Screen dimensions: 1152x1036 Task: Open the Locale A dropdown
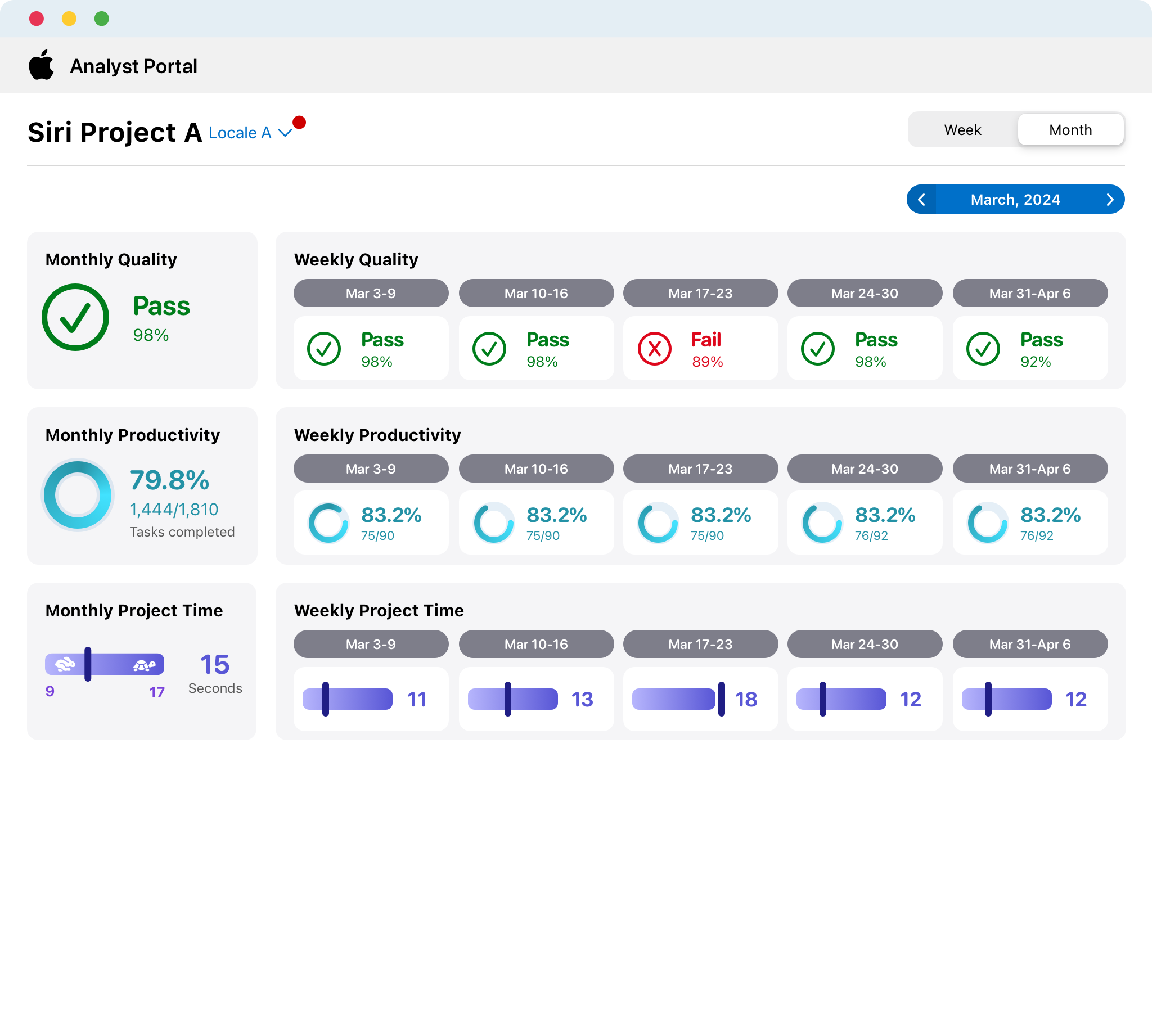250,133
